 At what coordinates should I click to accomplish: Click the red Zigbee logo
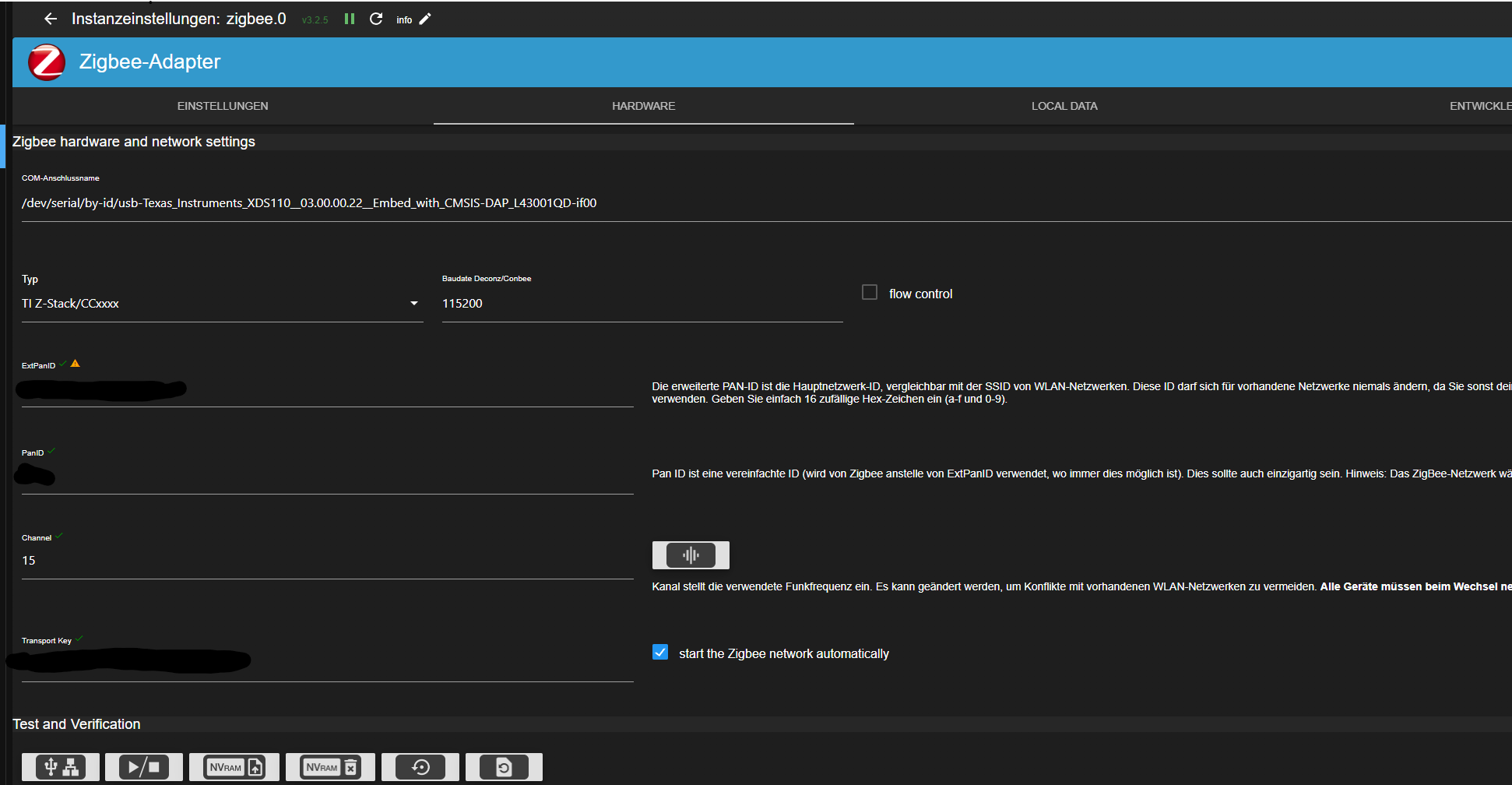click(x=47, y=62)
